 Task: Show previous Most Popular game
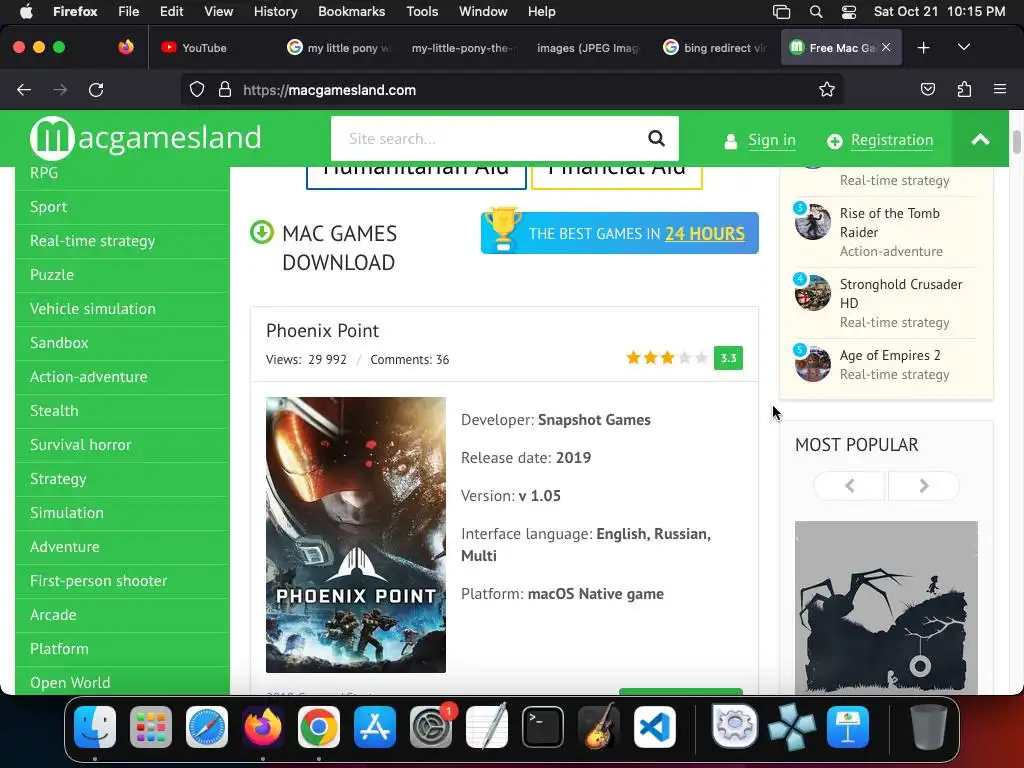click(x=850, y=486)
